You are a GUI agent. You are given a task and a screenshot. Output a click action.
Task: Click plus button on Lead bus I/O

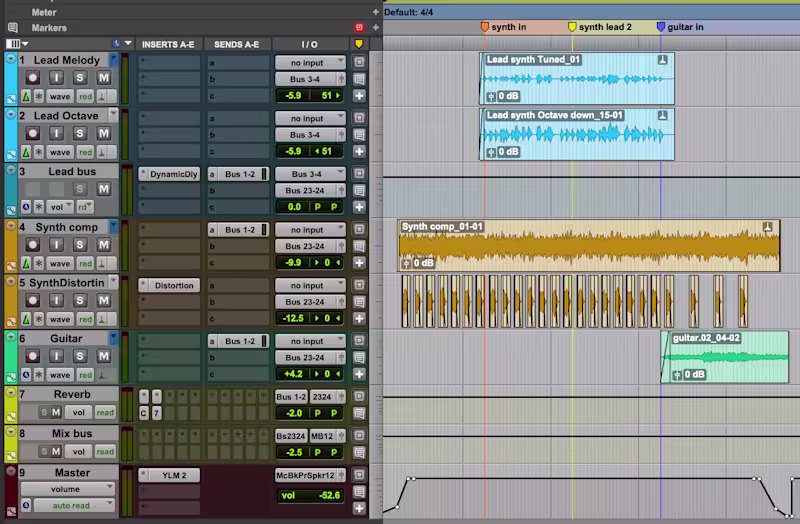[x=359, y=207]
